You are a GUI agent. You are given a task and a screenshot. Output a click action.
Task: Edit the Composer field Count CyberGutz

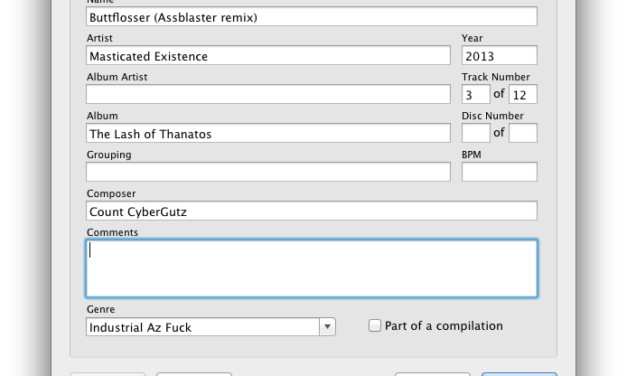click(312, 210)
